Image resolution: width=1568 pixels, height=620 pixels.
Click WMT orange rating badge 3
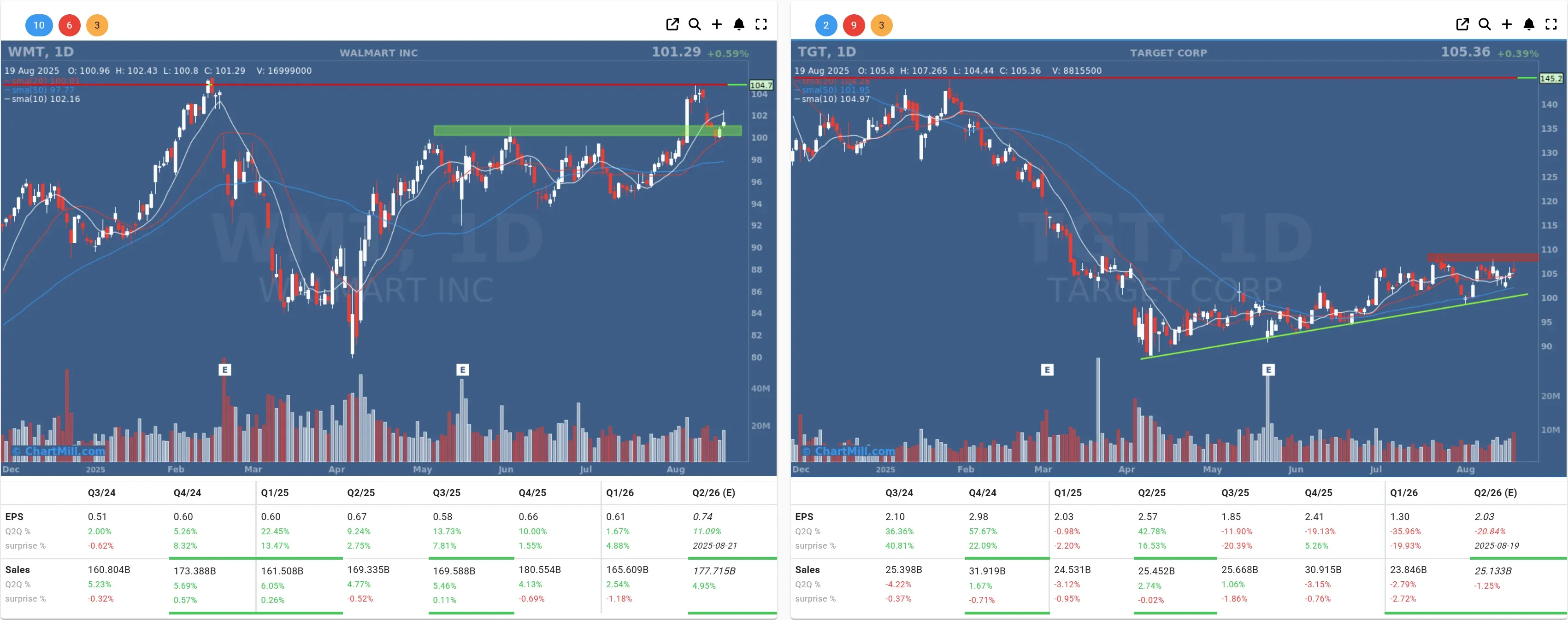pos(97,25)
